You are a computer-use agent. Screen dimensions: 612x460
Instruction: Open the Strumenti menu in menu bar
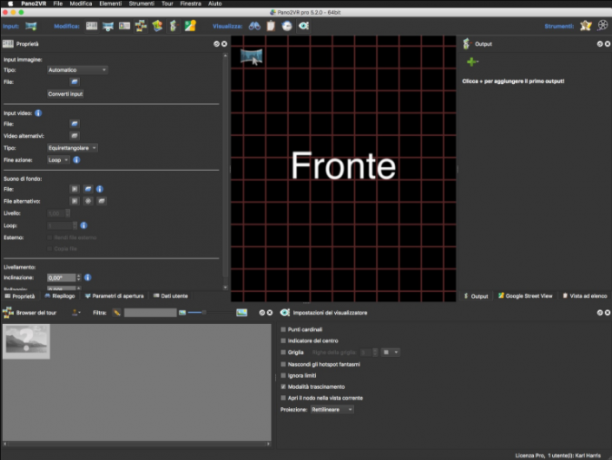(141, 4)
